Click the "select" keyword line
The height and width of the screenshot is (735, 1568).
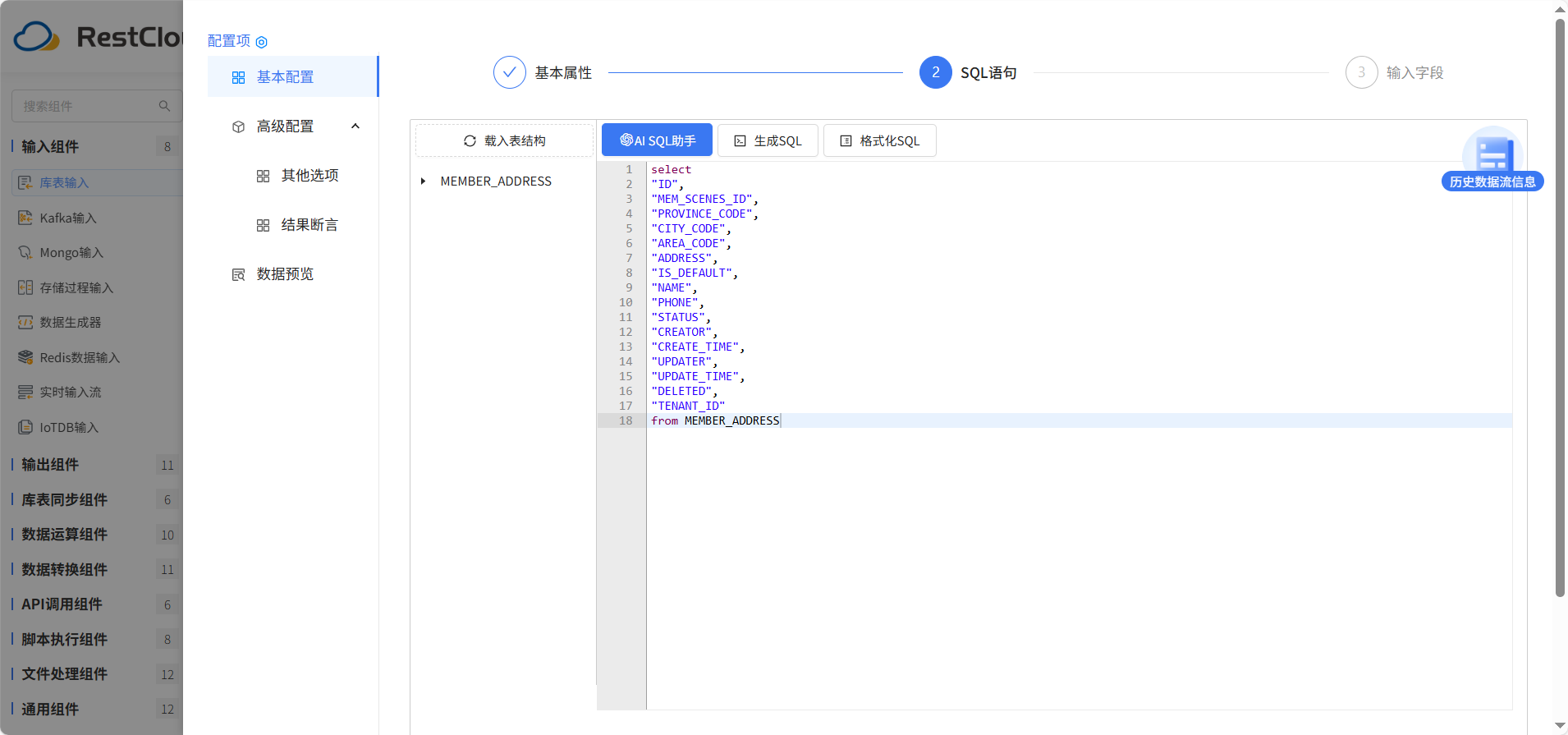tap(1079, 169)
